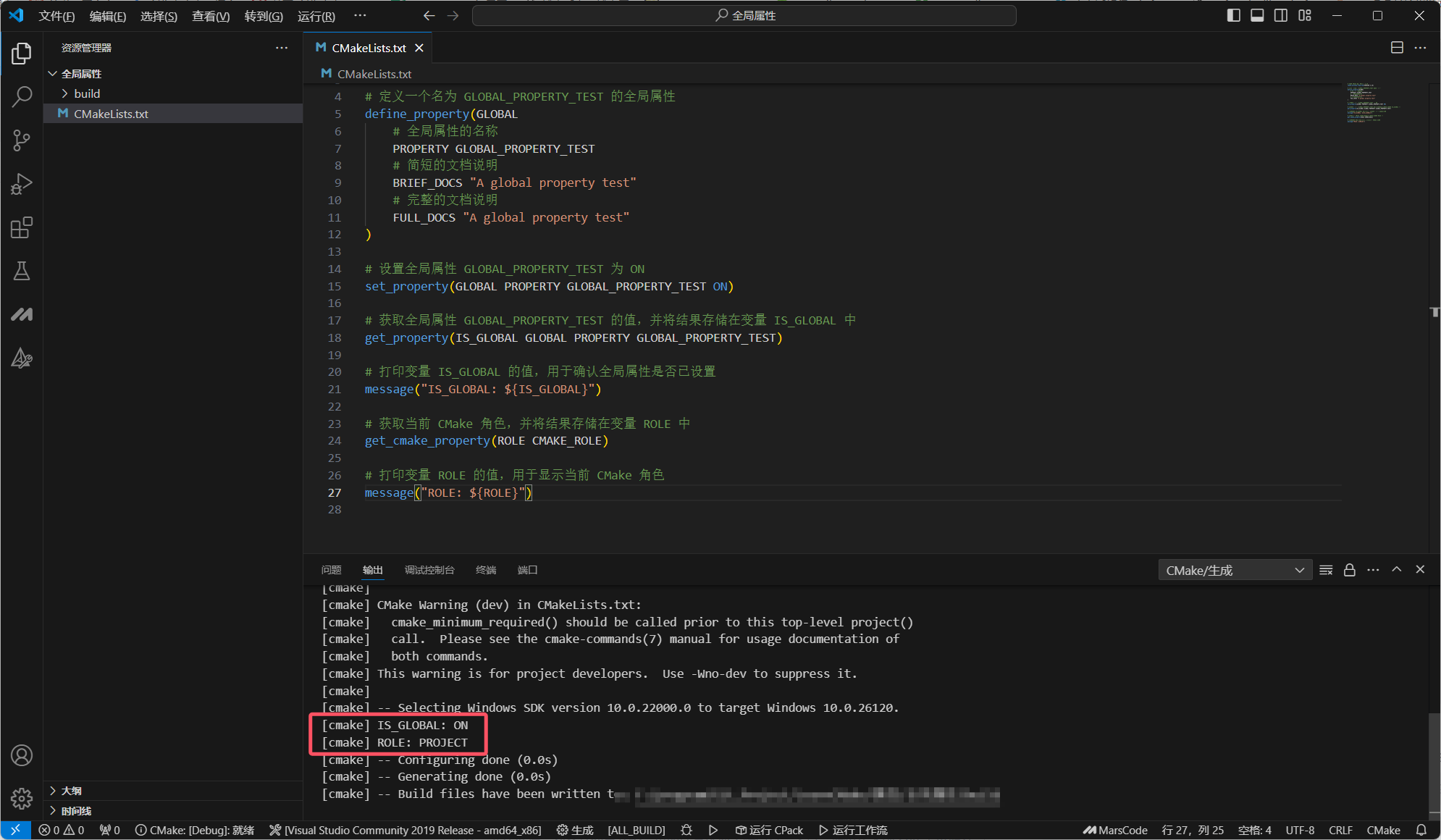
Task: Open the 查看(V) menu
Action: (x=211, y=16)
